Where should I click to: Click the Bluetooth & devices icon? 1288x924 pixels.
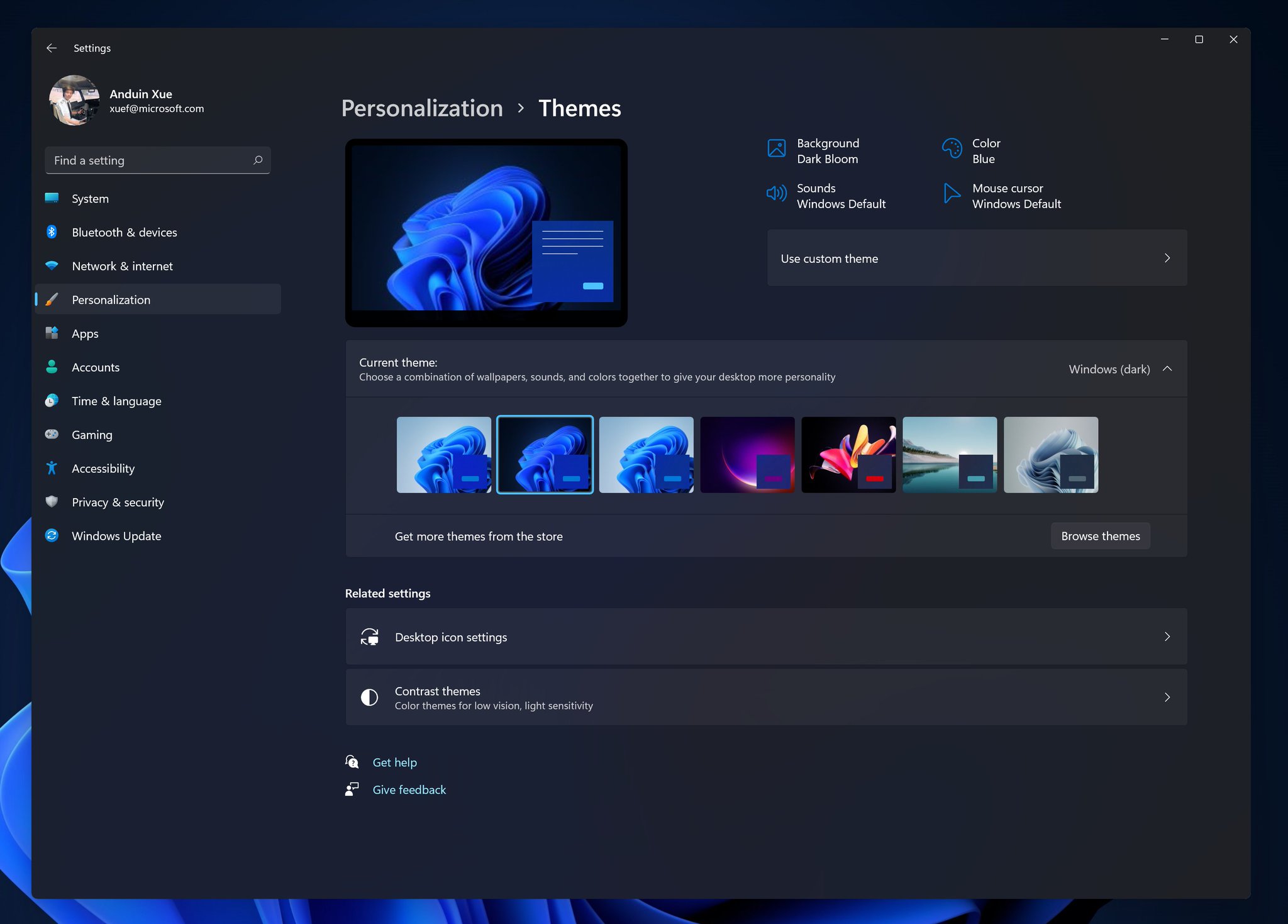[x=52, y=232]
